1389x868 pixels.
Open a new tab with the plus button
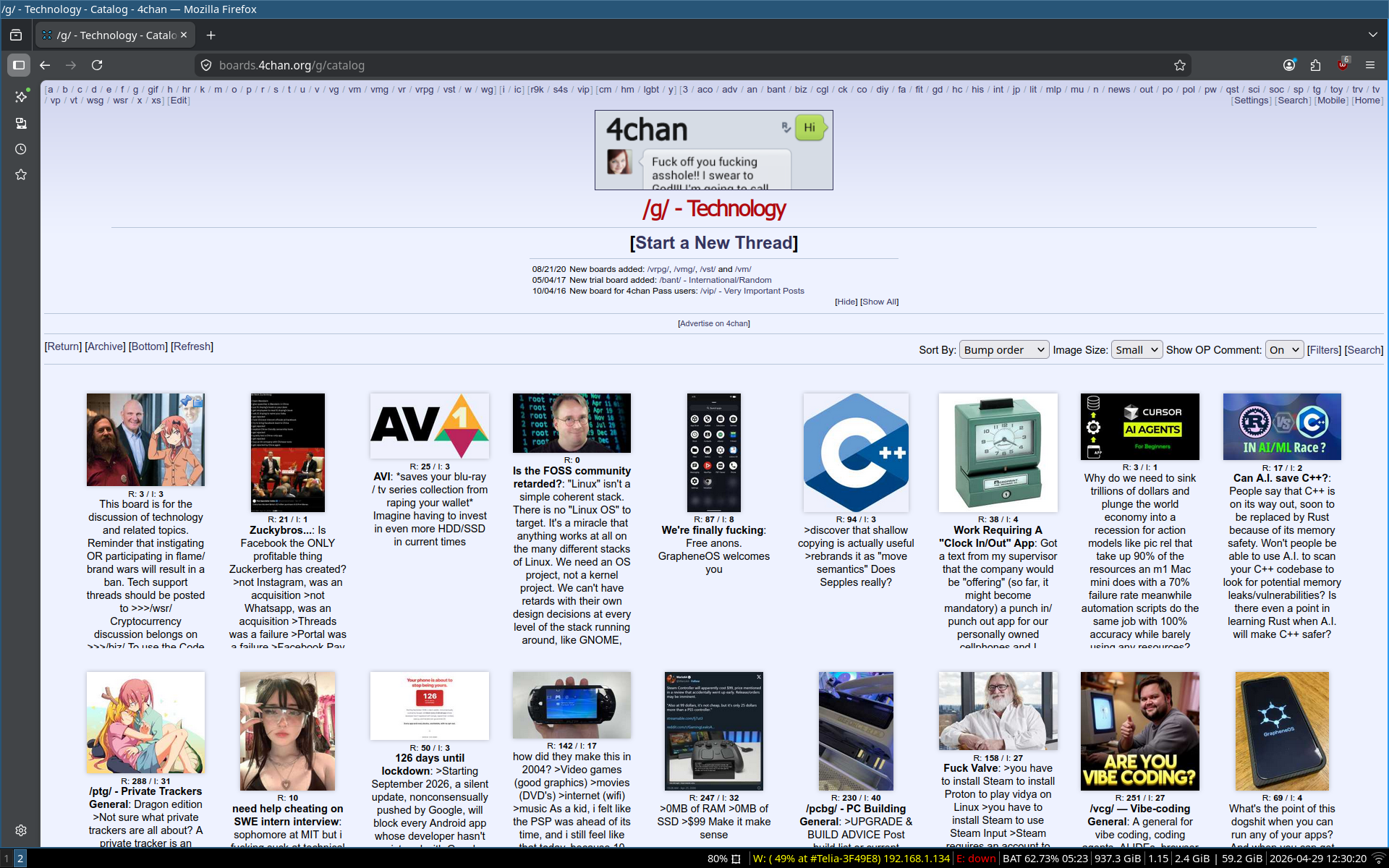pos(211,35)
